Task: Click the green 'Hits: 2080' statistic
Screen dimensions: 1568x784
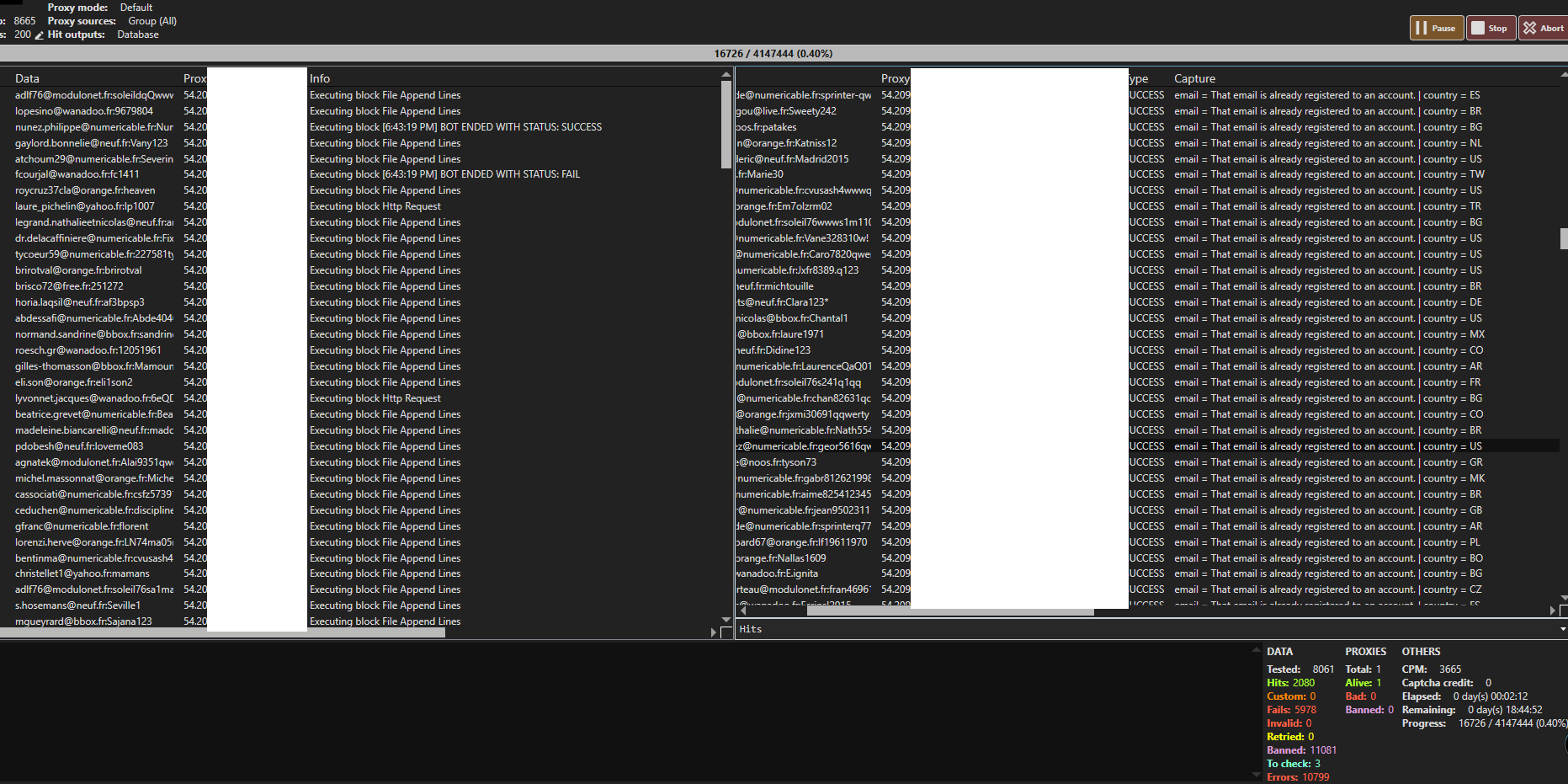Action: 1290,683
